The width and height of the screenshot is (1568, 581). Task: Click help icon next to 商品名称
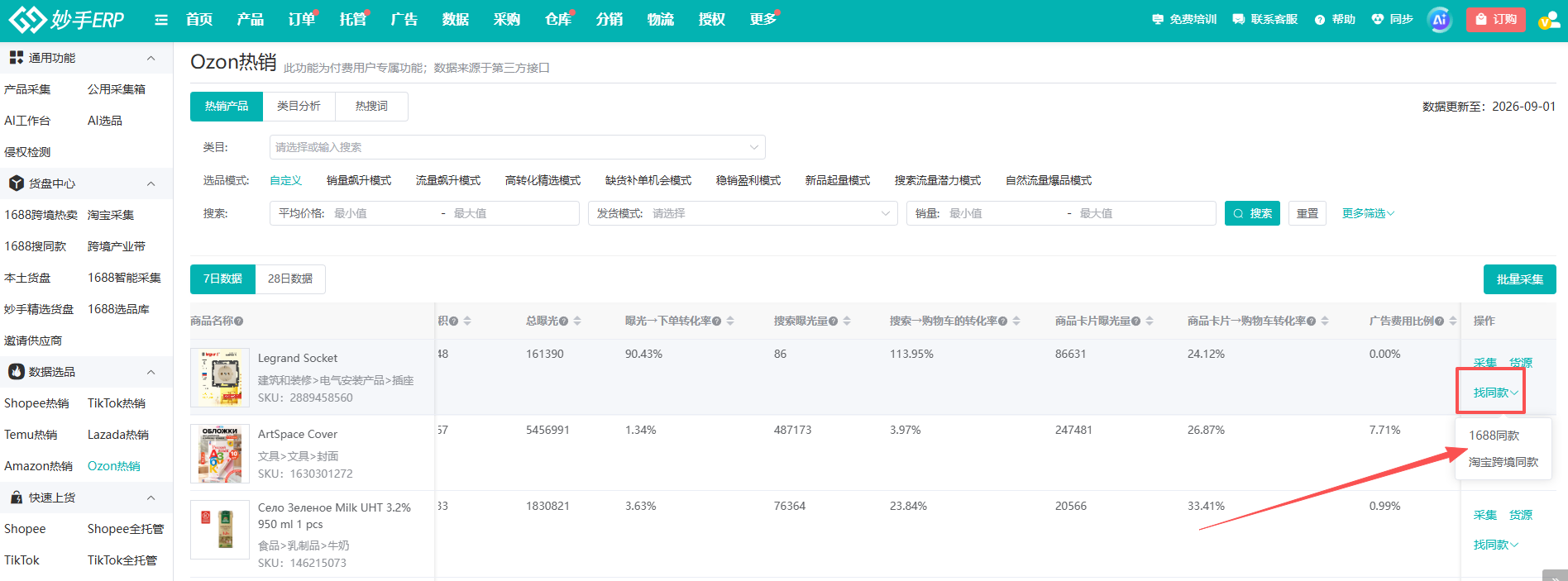click(x=239, y=321)
